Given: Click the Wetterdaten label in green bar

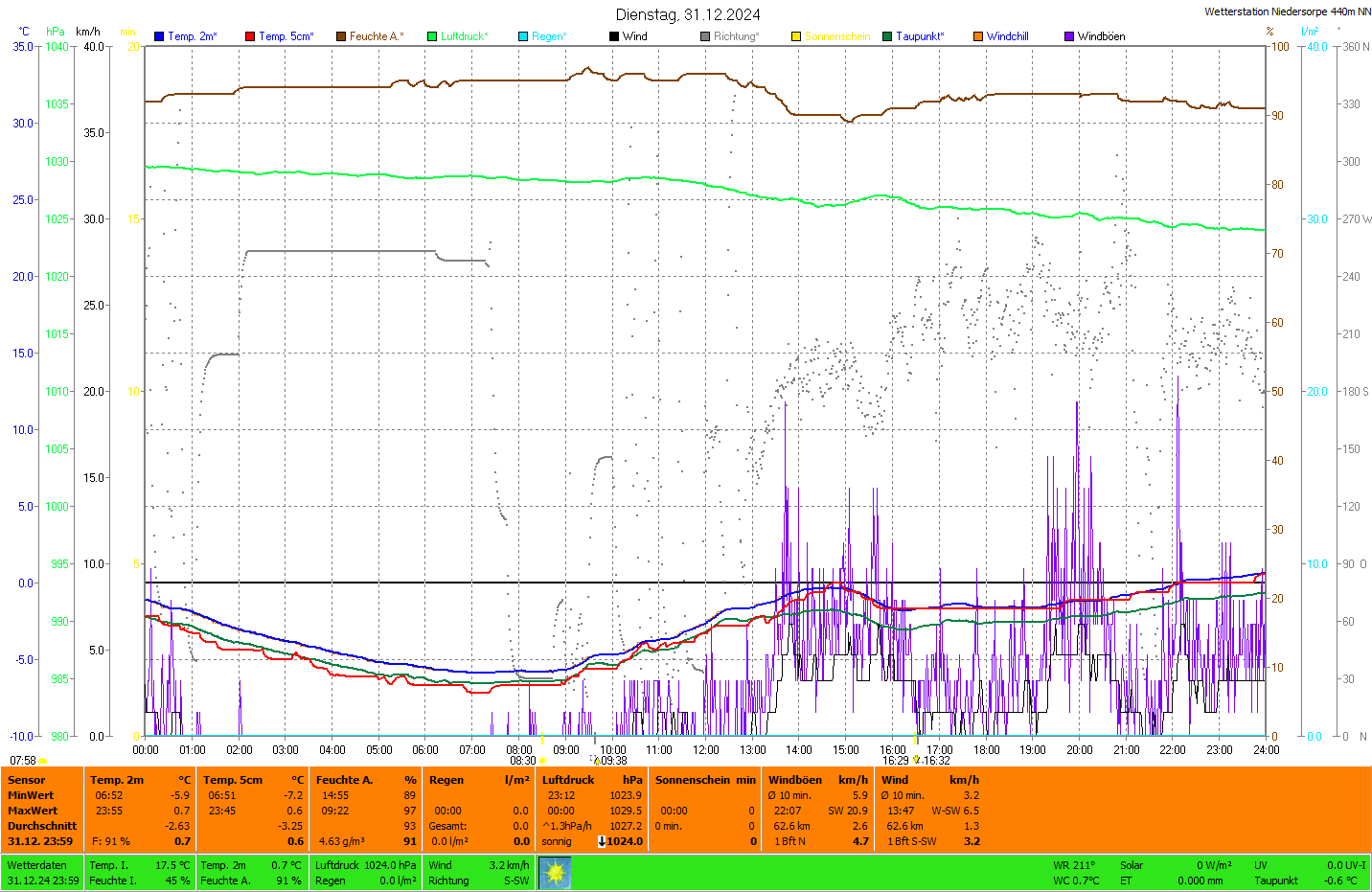Looking at the screenshot, I should (x=36, y=865).
